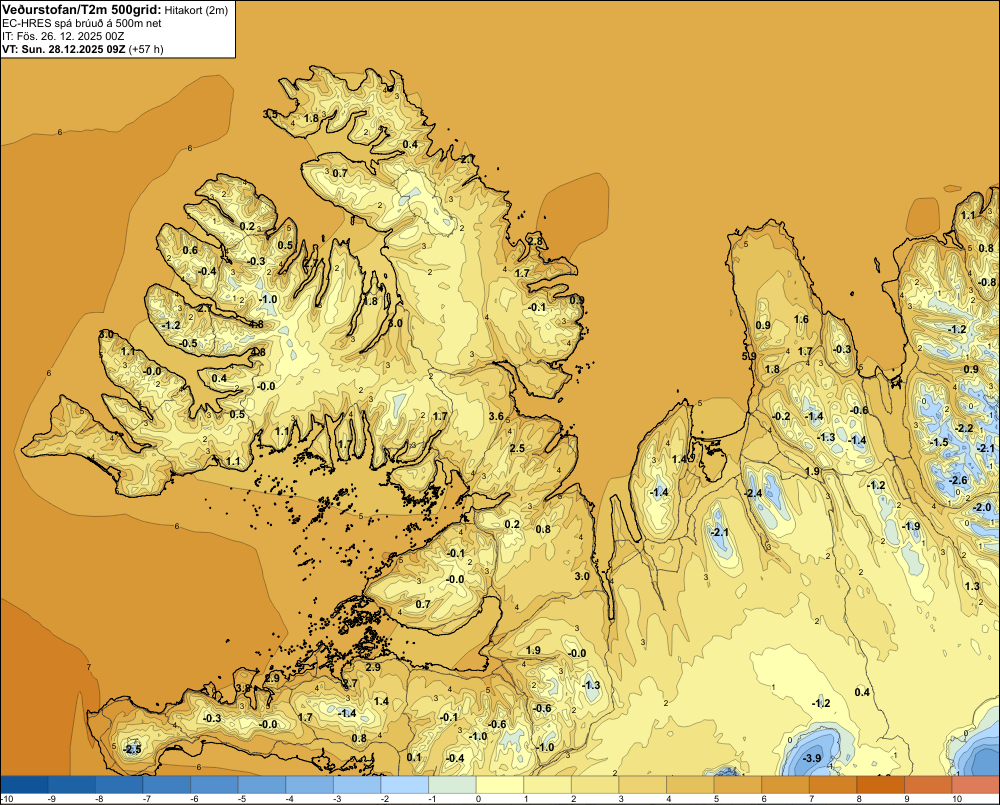Click the title "Veðurstofan/T2m 500grid: Hitakort (2m)"

click(115, 9)
